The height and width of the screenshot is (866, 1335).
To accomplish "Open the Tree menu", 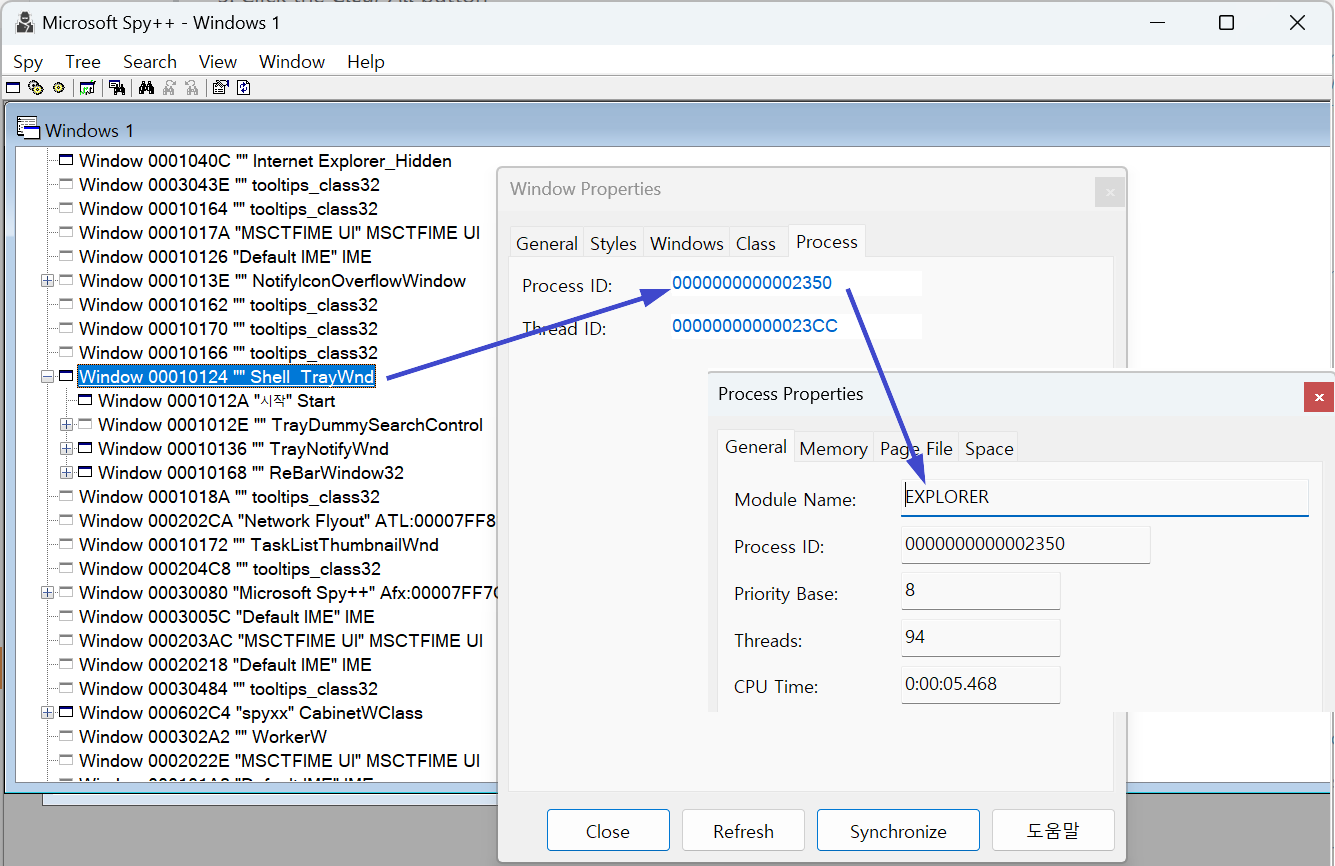I will [x=83, y=62].
